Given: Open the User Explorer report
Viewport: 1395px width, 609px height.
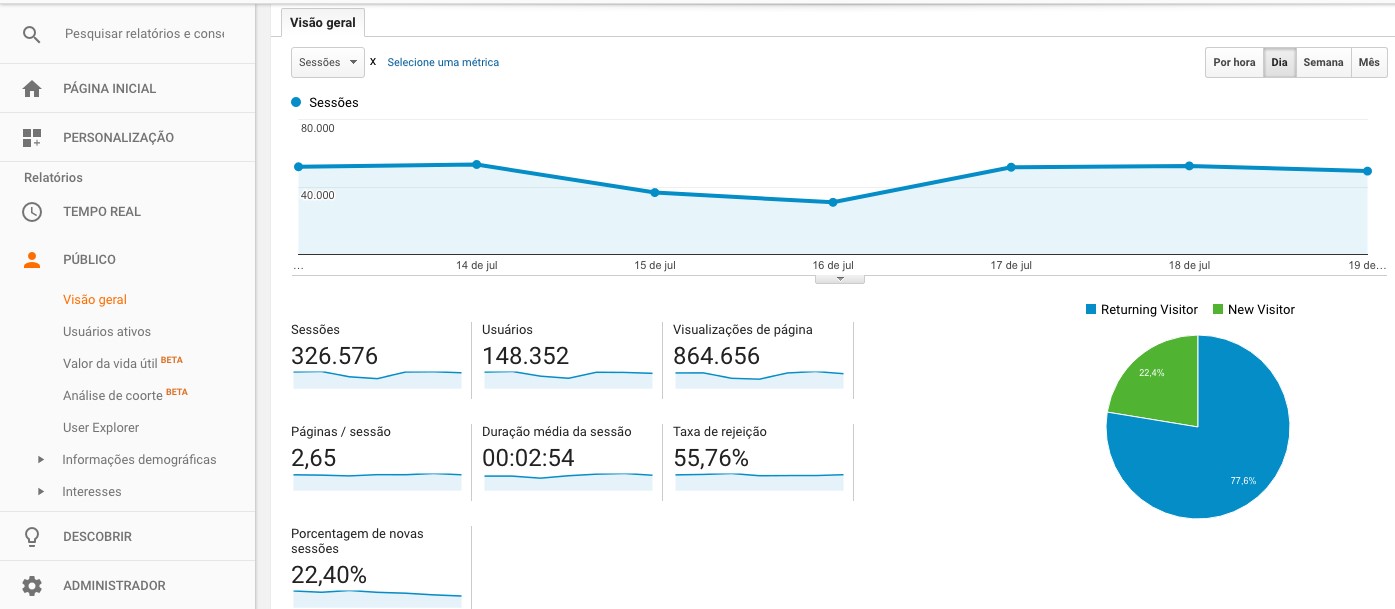Looking at the screenshot, I should click(101, 427).
